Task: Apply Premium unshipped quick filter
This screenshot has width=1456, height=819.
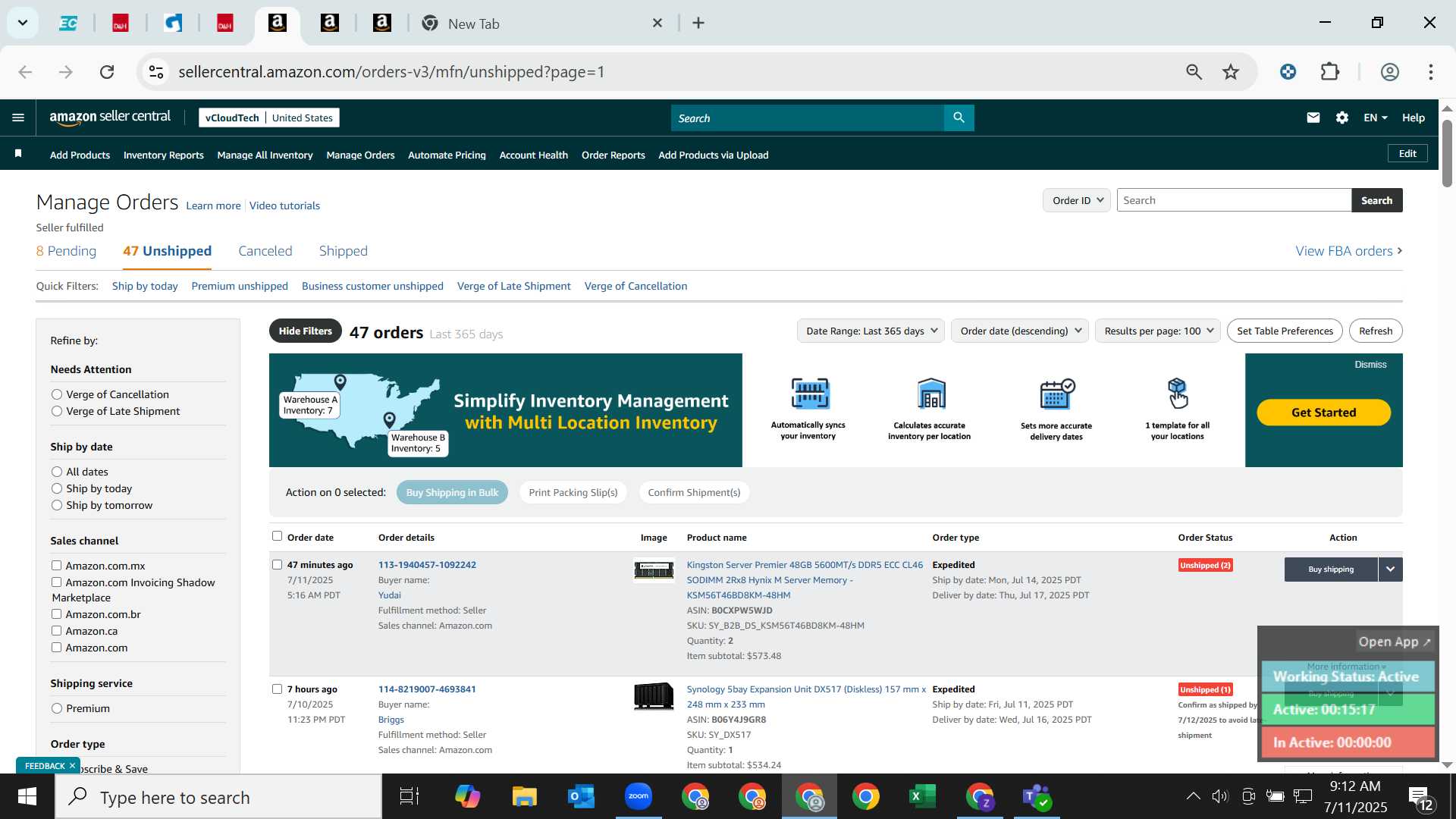Action: coord(240,286)
